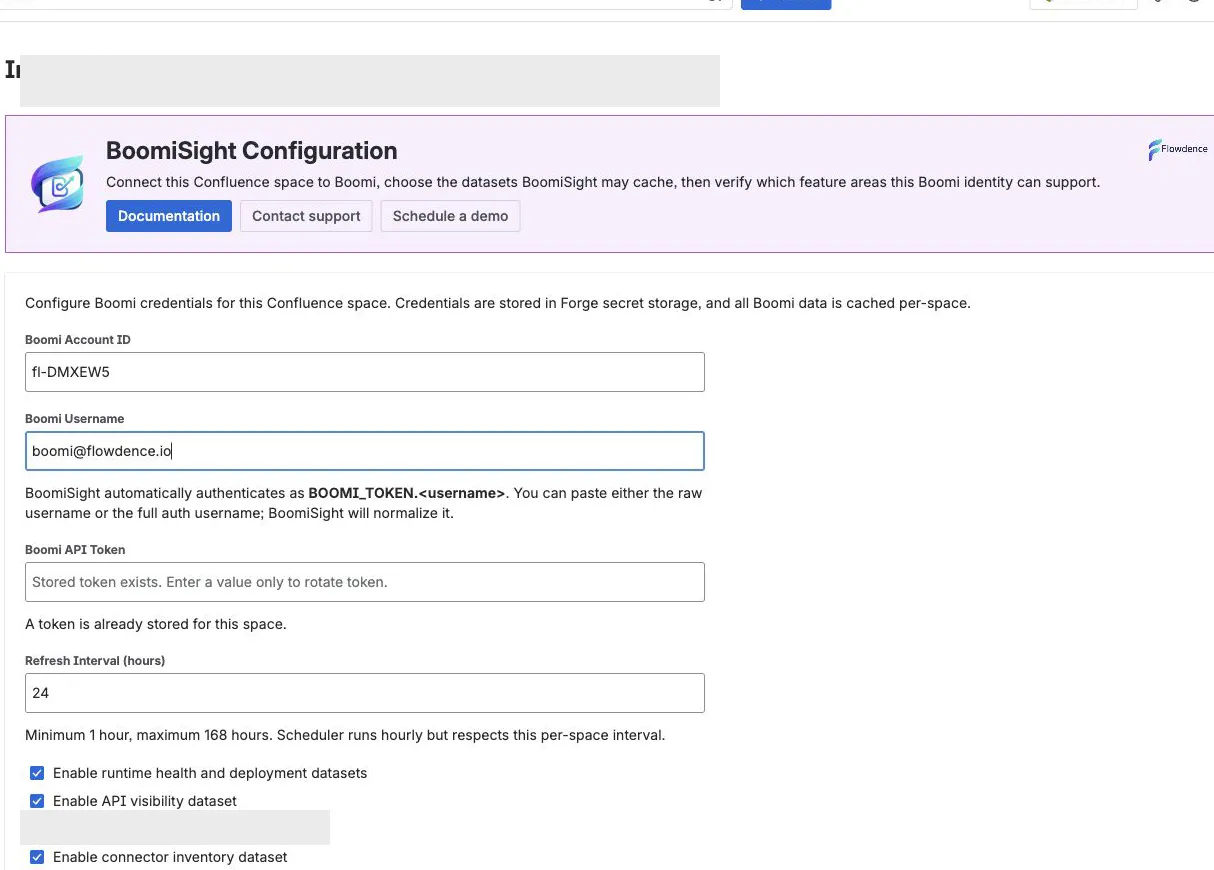This screenshot has width=1214, height=870.
Task: Open the BoomiSight Documentation button
Action: 169,216
